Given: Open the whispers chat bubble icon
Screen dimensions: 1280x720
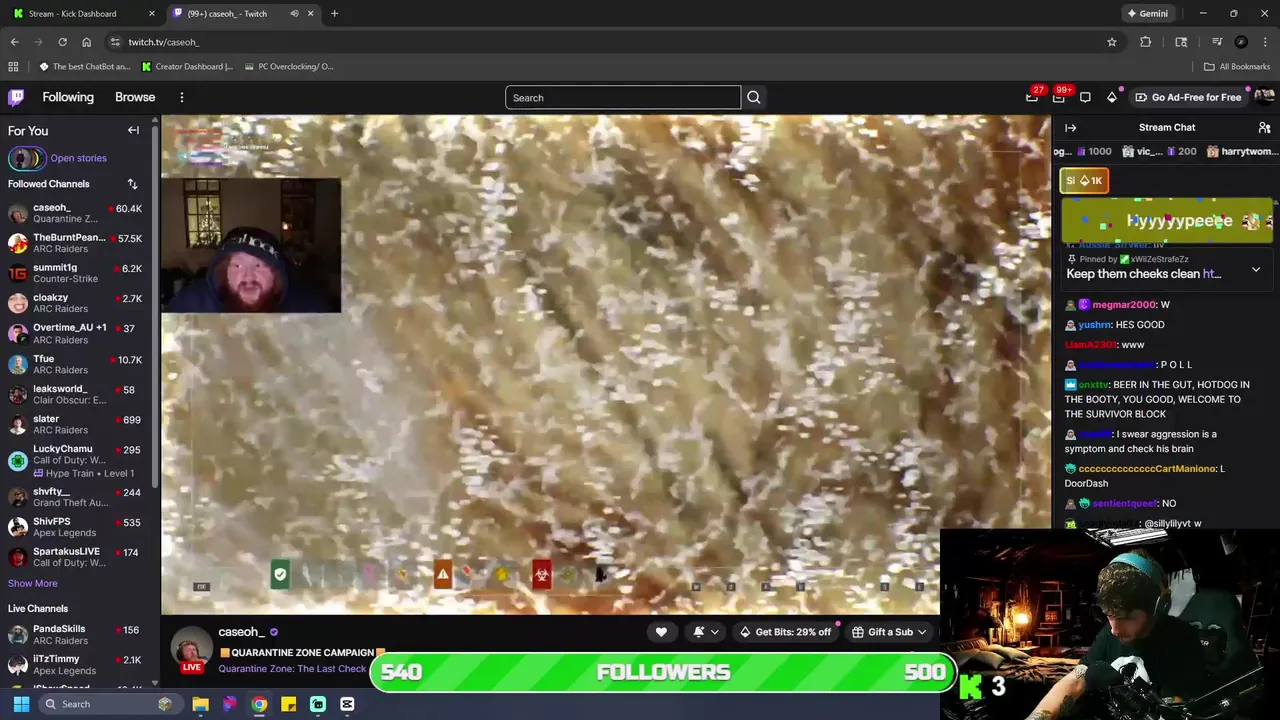Looking at the screenshot, I should point(1085,97).
